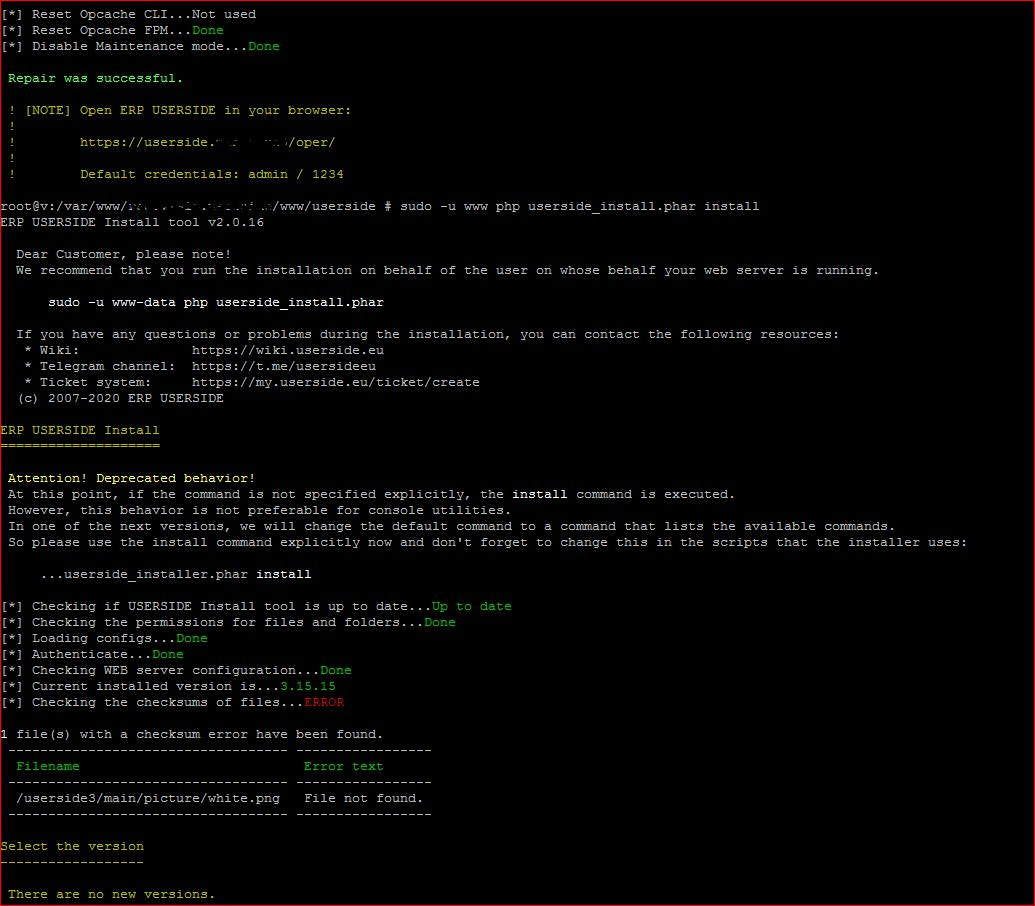Click 'Checking WEB server configuration' line
This screenshot has width=1035, height=906.
click(x=176, y=670)
